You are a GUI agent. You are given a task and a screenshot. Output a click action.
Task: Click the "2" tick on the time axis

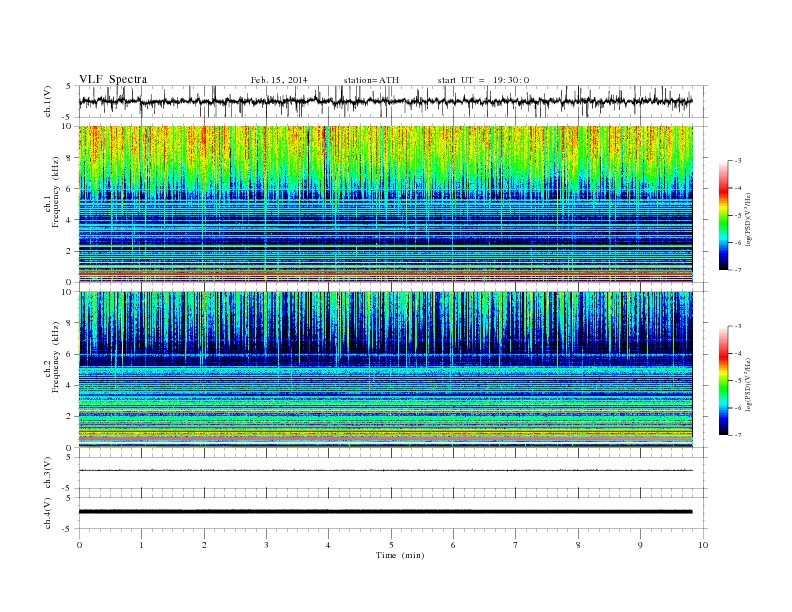coord(204,545)
